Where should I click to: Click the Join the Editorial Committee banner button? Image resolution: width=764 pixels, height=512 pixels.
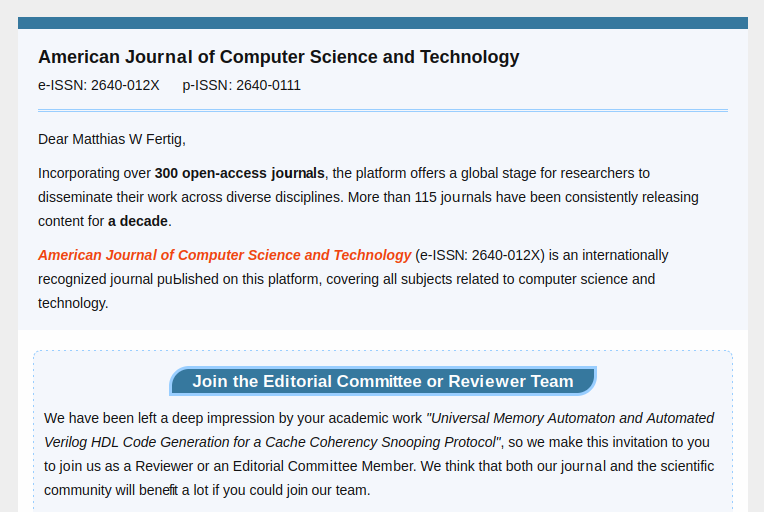(382, 381)
